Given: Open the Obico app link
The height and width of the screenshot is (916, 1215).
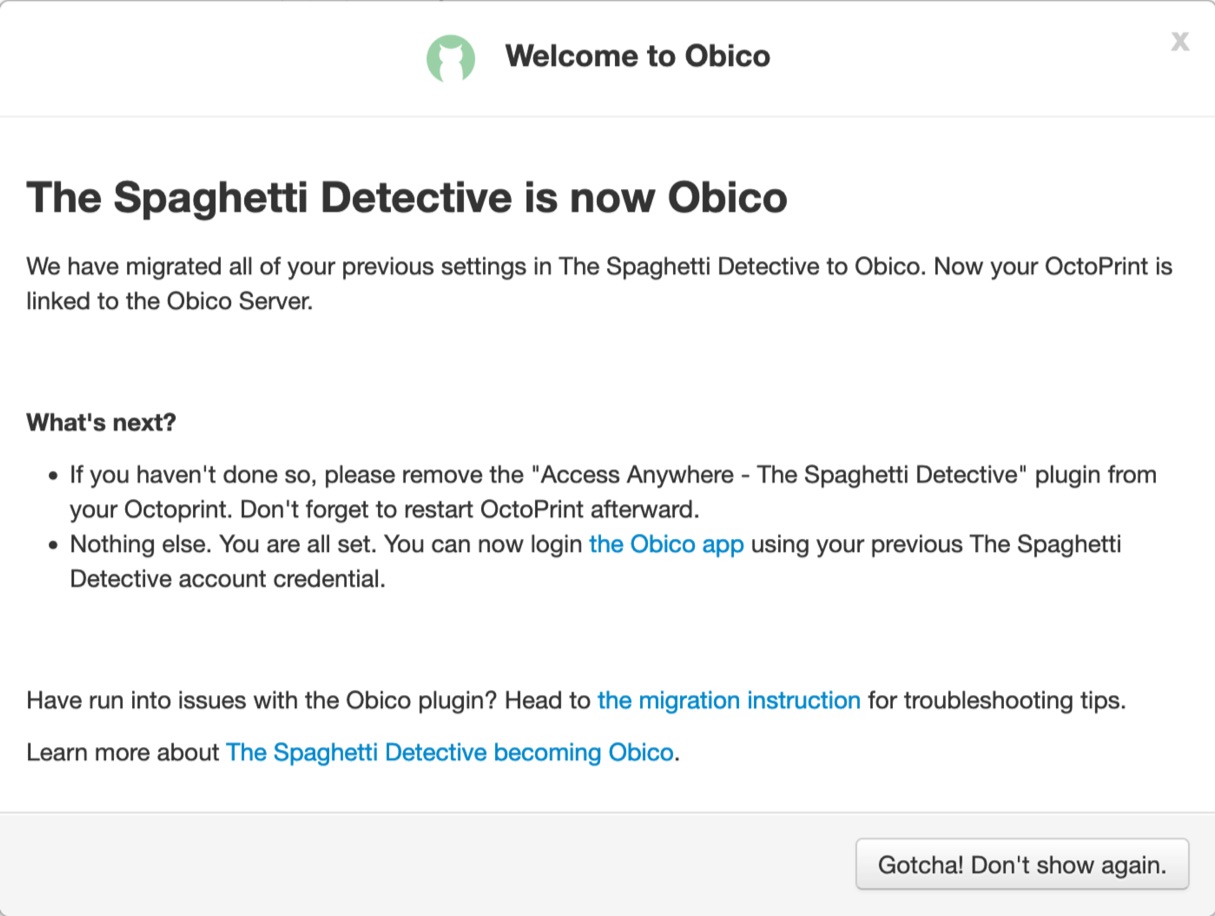Looking at the screenshot, I should 666,545.
